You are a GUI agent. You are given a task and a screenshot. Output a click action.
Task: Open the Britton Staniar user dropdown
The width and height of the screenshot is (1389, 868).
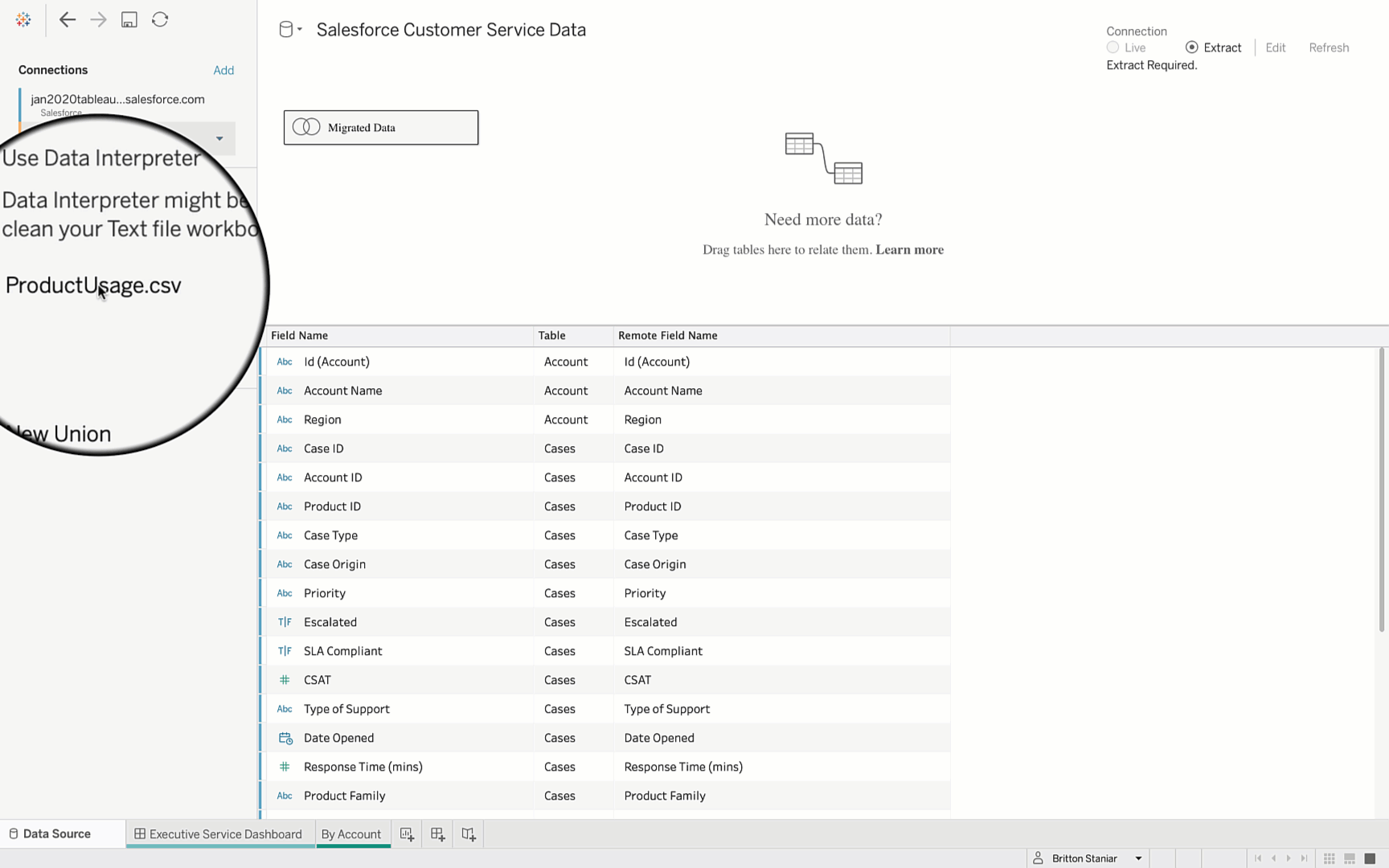pos(1138,858)
